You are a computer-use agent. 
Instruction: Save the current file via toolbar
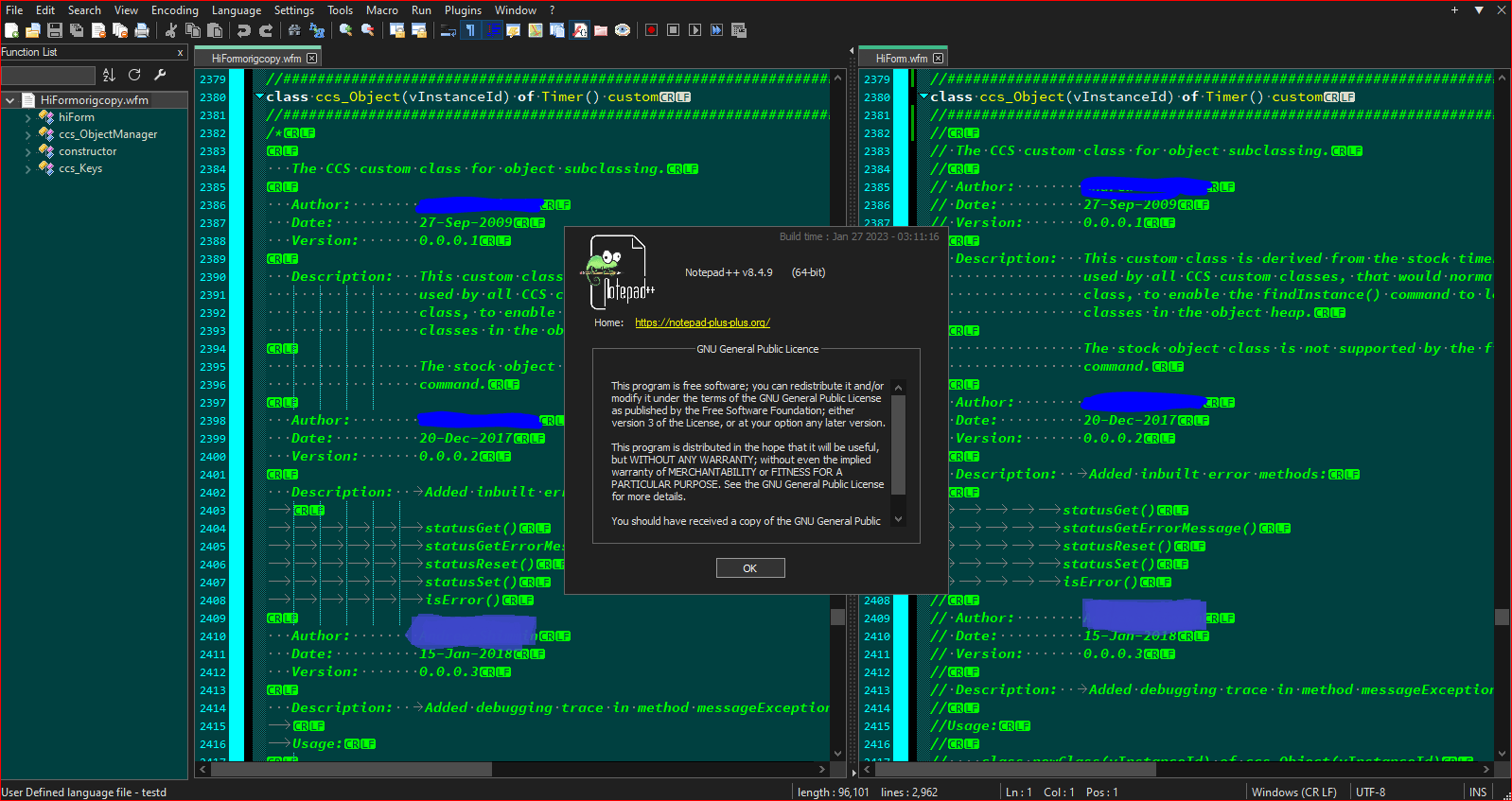point(55,30)
